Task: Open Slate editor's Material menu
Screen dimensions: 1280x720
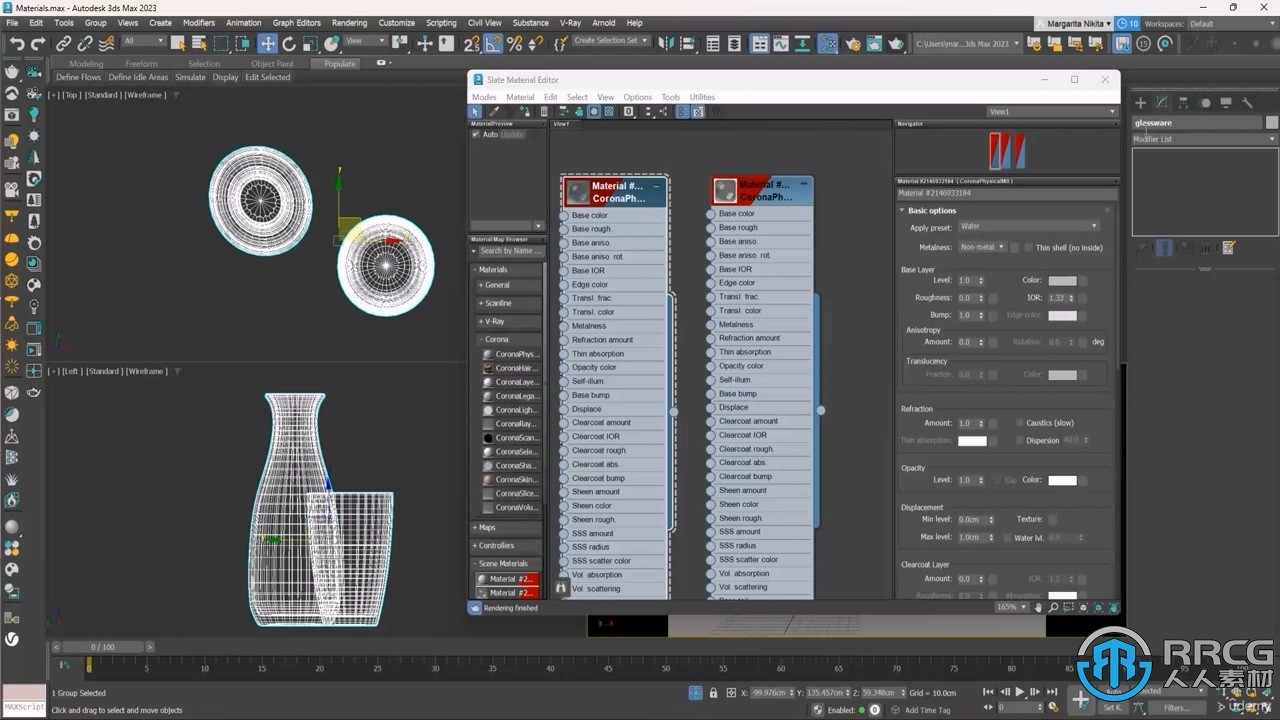Action: tap(520, 97)
